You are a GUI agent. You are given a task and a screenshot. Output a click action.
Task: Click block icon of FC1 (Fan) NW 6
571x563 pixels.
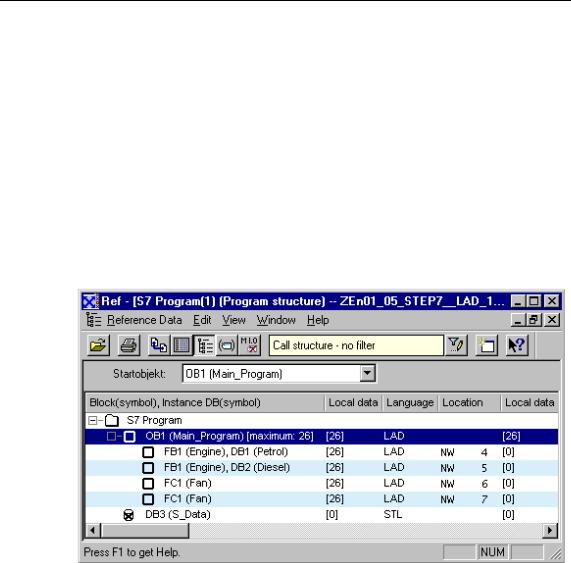(x=148, y=484)
